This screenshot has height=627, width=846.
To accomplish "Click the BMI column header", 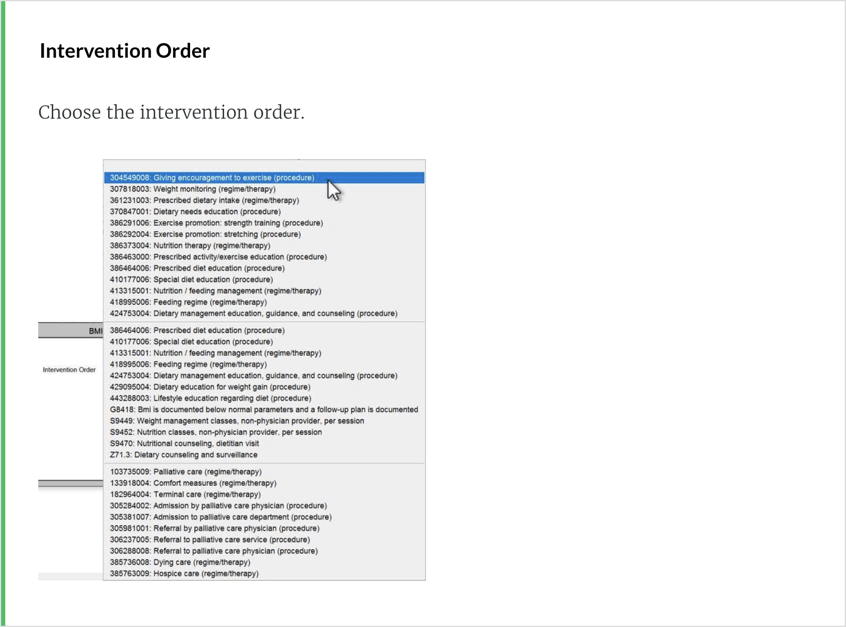I will [96, 330].
